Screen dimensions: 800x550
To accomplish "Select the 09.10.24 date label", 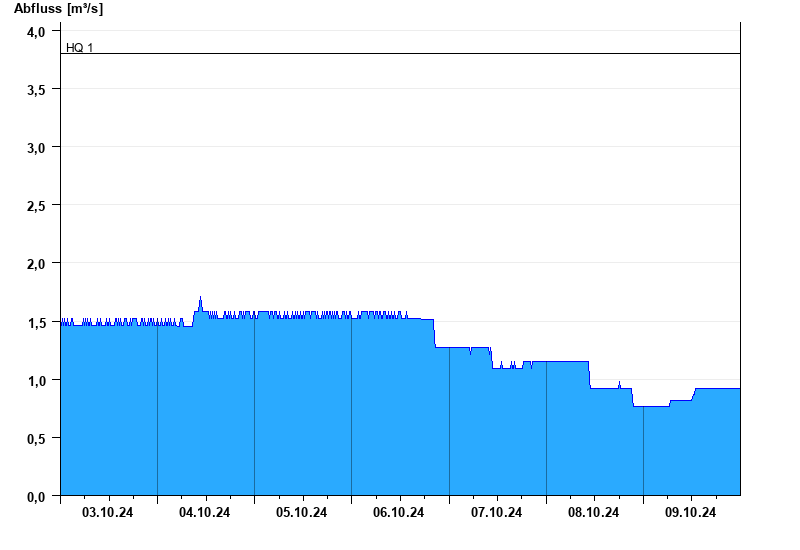I will pyautogui.click(x=691, y=513).
